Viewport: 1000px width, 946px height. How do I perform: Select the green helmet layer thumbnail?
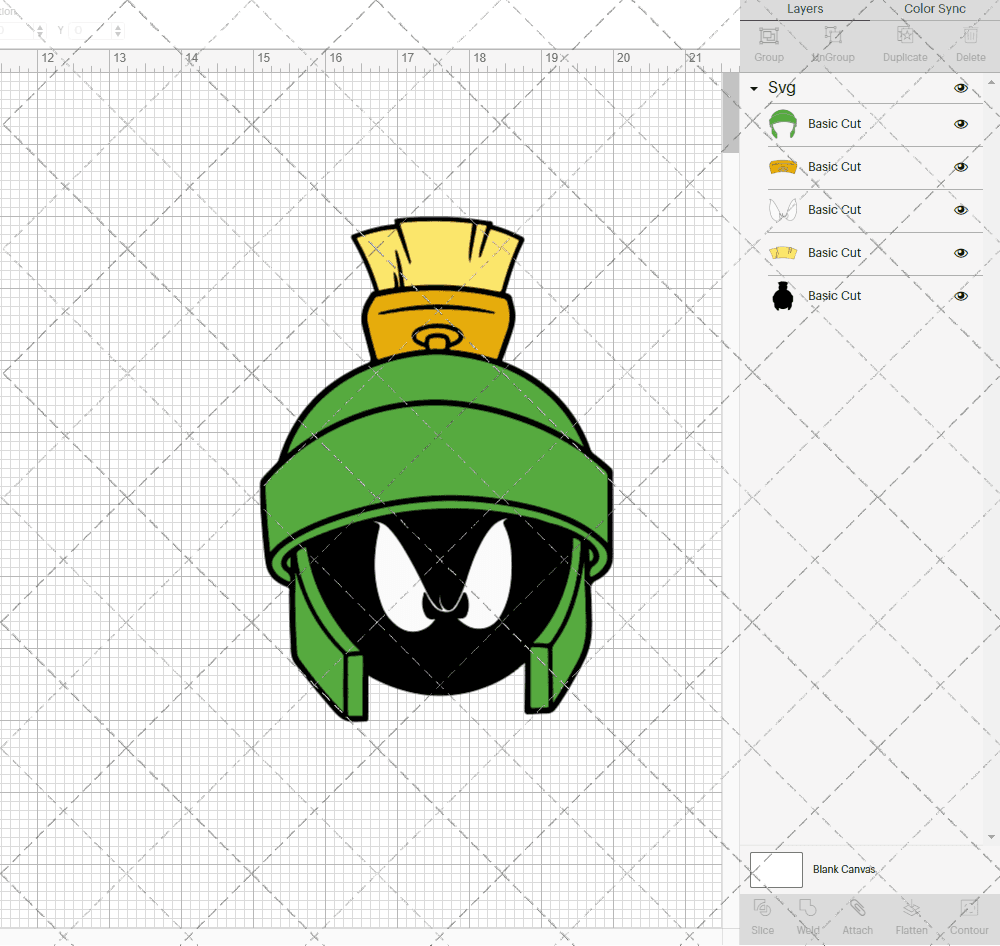click(783, 124)
